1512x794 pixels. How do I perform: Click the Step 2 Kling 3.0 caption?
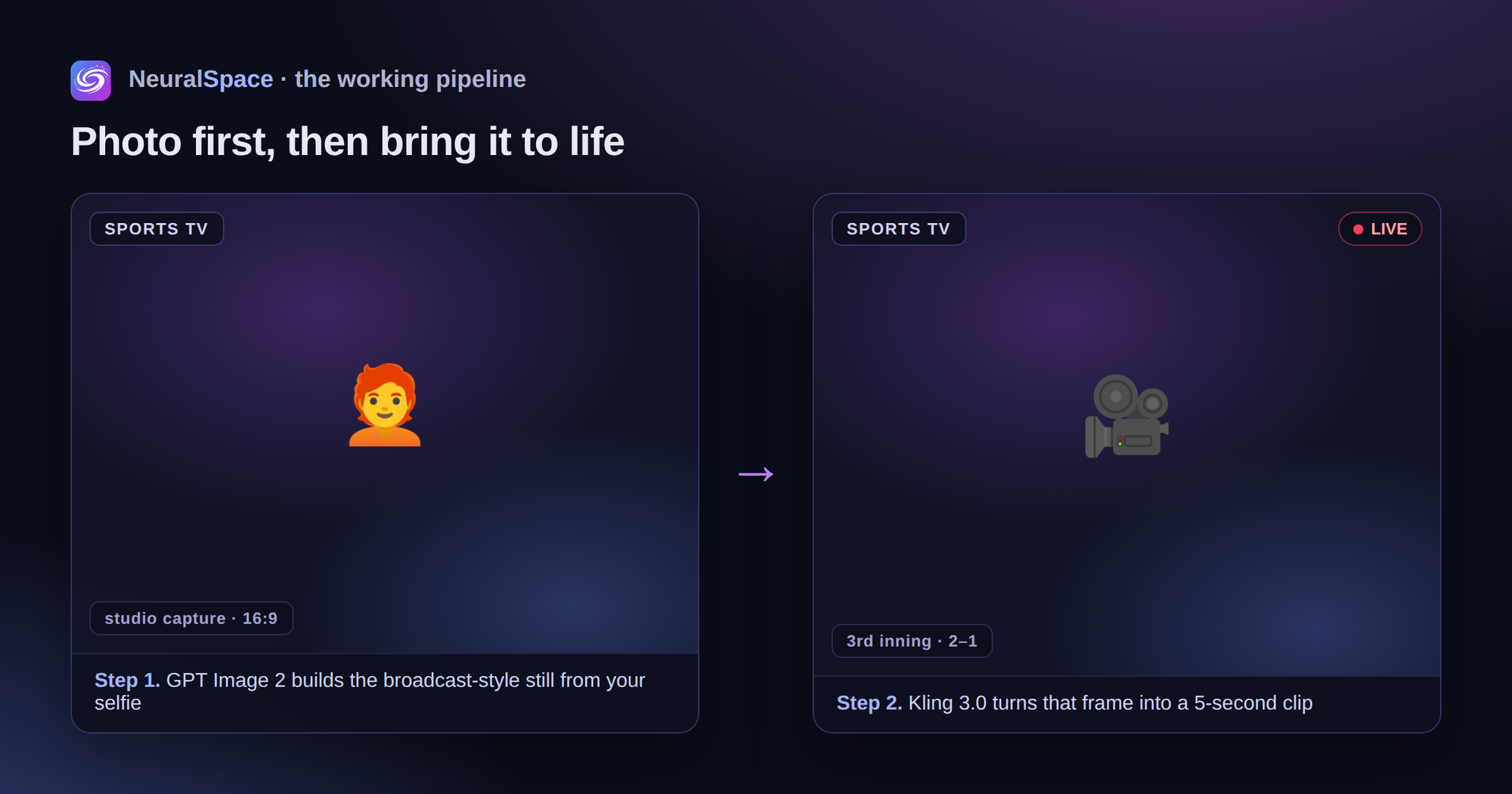[1074, 703]
